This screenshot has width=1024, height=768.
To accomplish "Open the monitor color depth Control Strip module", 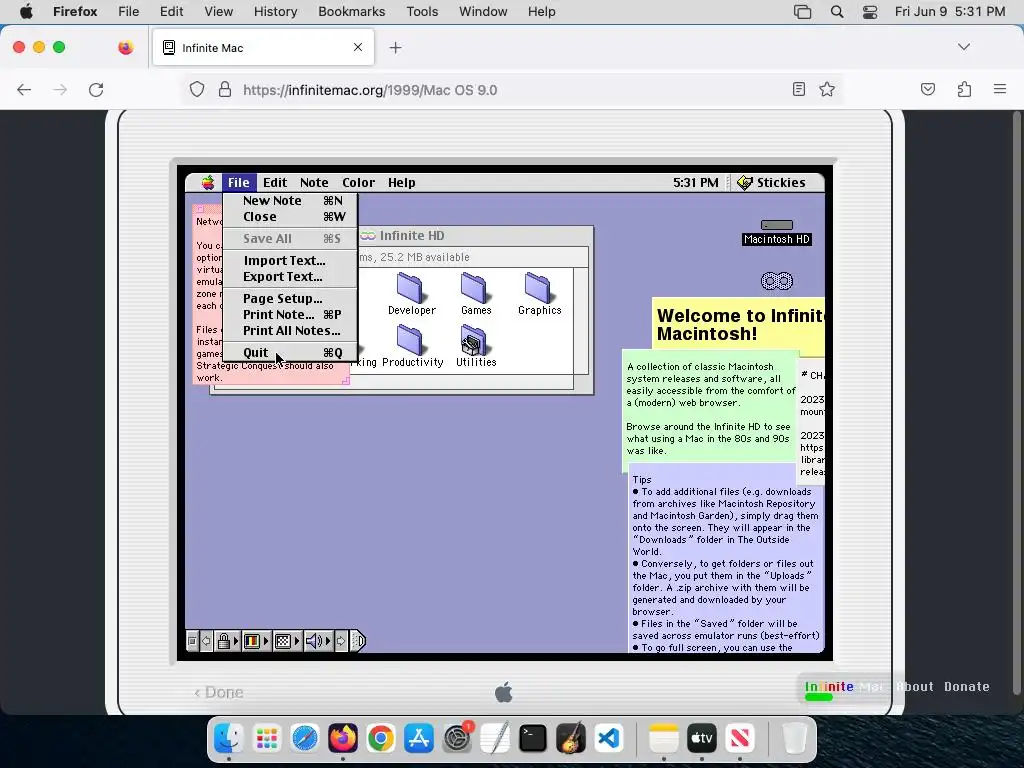I will click(255, 641).
